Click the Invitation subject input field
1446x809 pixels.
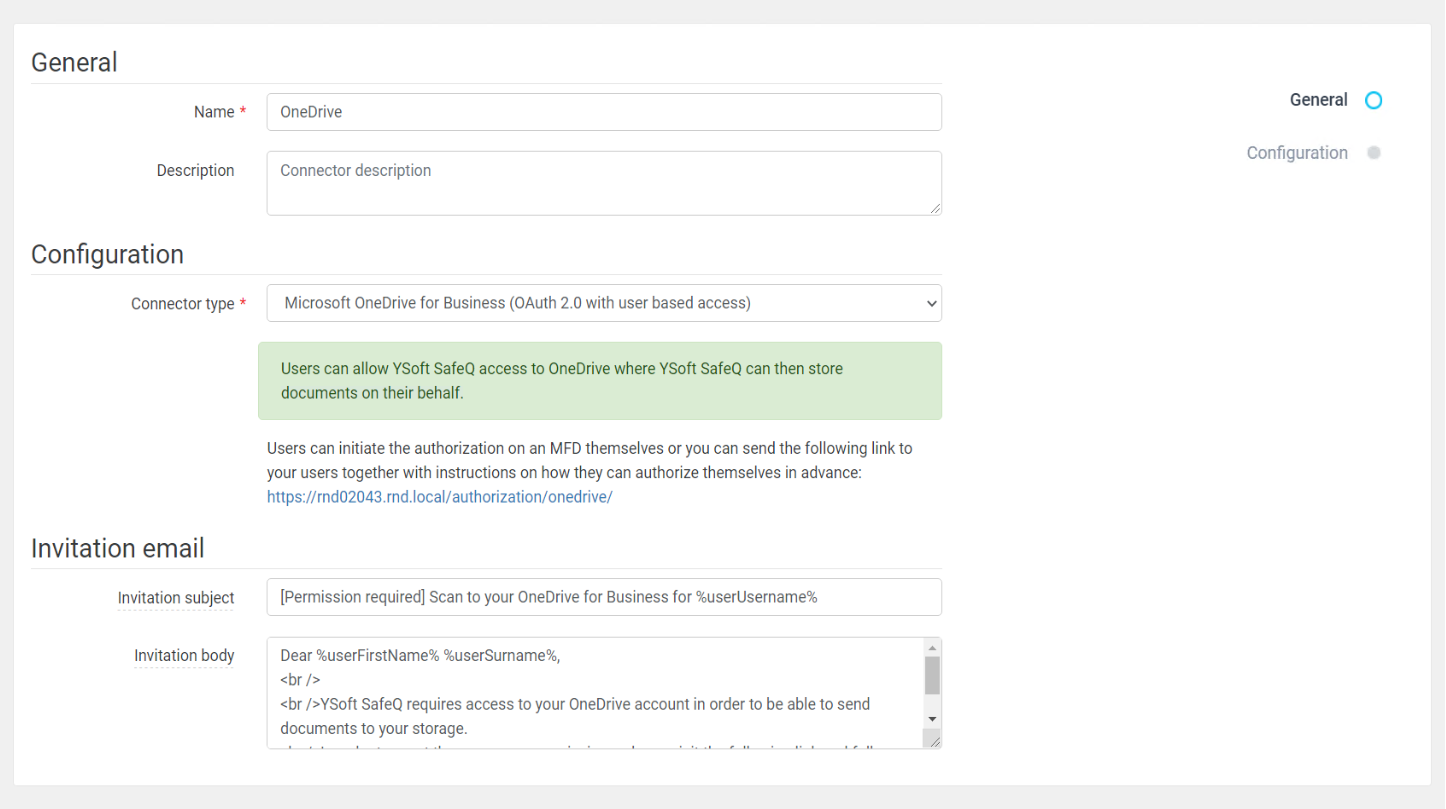click(x=604, y=597)
